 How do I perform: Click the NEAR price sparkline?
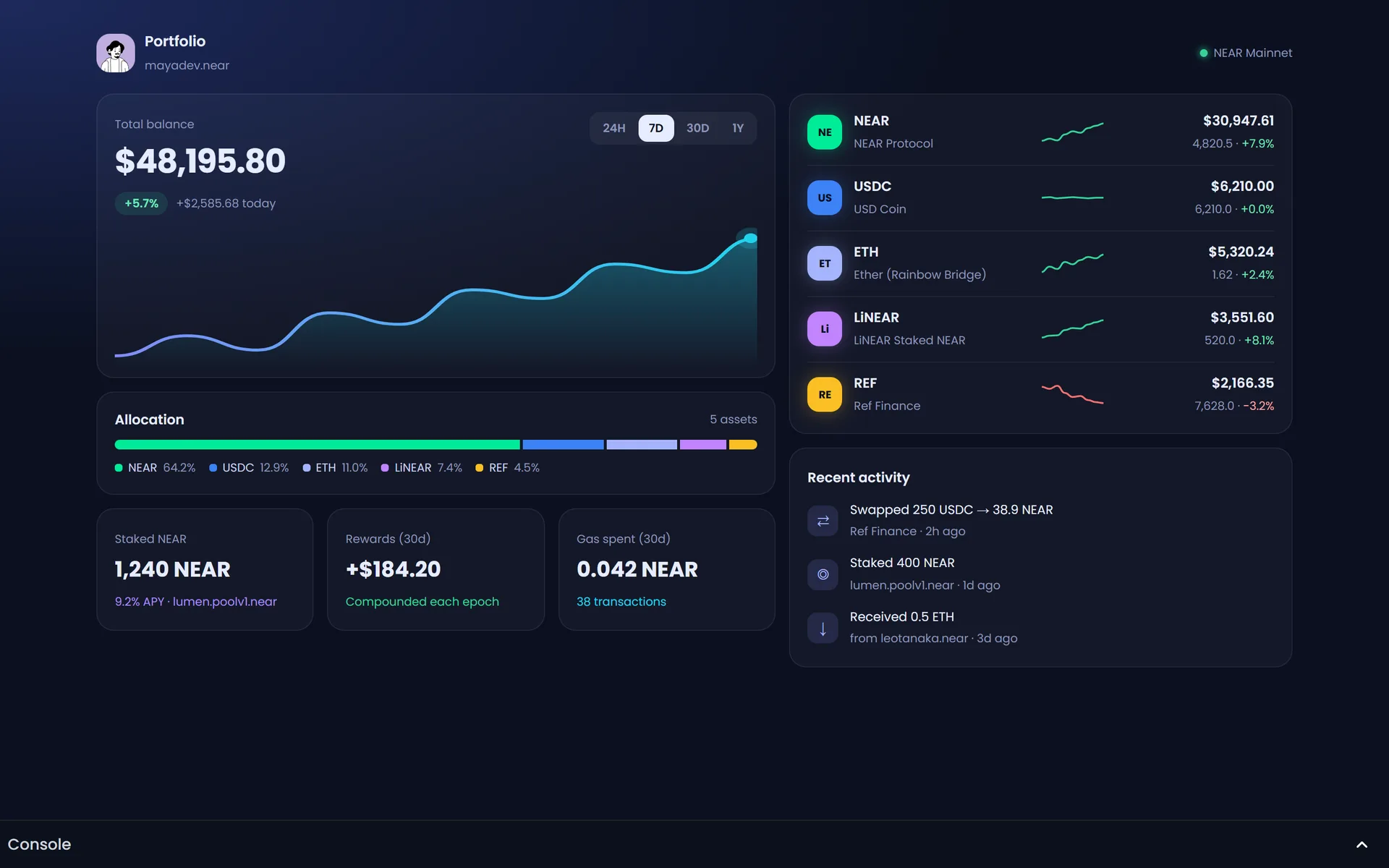(x=1072, y=132)
